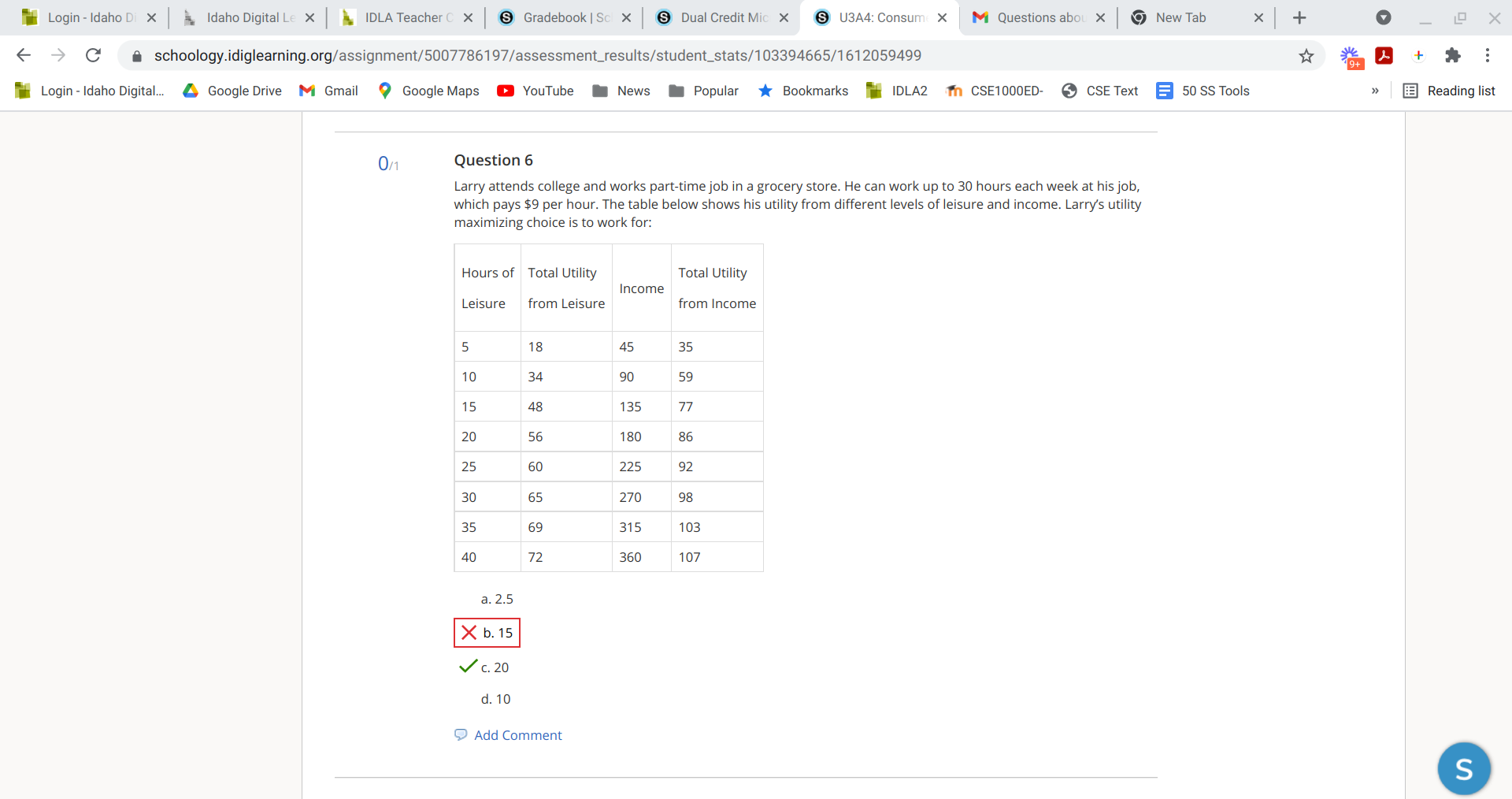Screen dimensions: 1512x799
Task: Open the Popular bookmarks folder
Action: click(x=703, y=91)
